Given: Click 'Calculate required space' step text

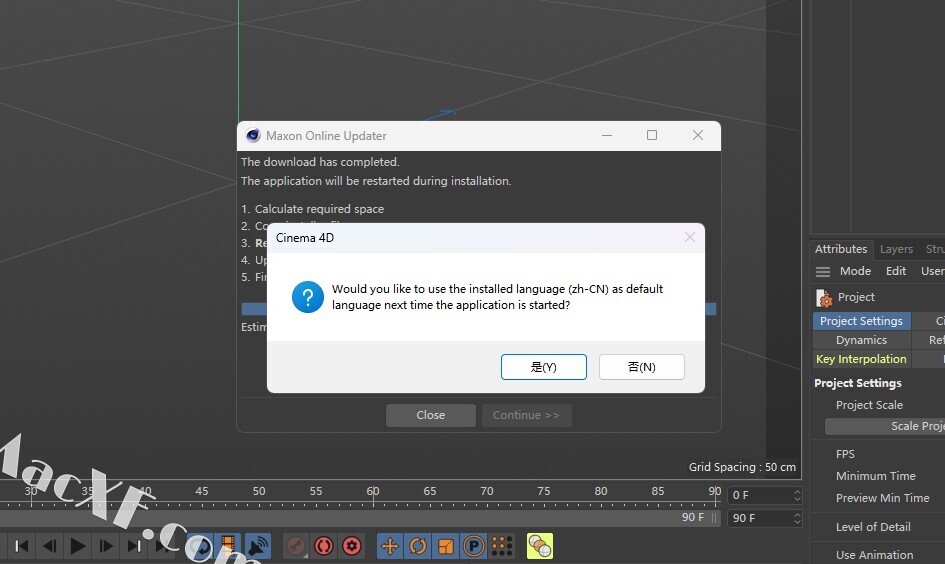Looking at the screenshot, I should coord(319,209).
